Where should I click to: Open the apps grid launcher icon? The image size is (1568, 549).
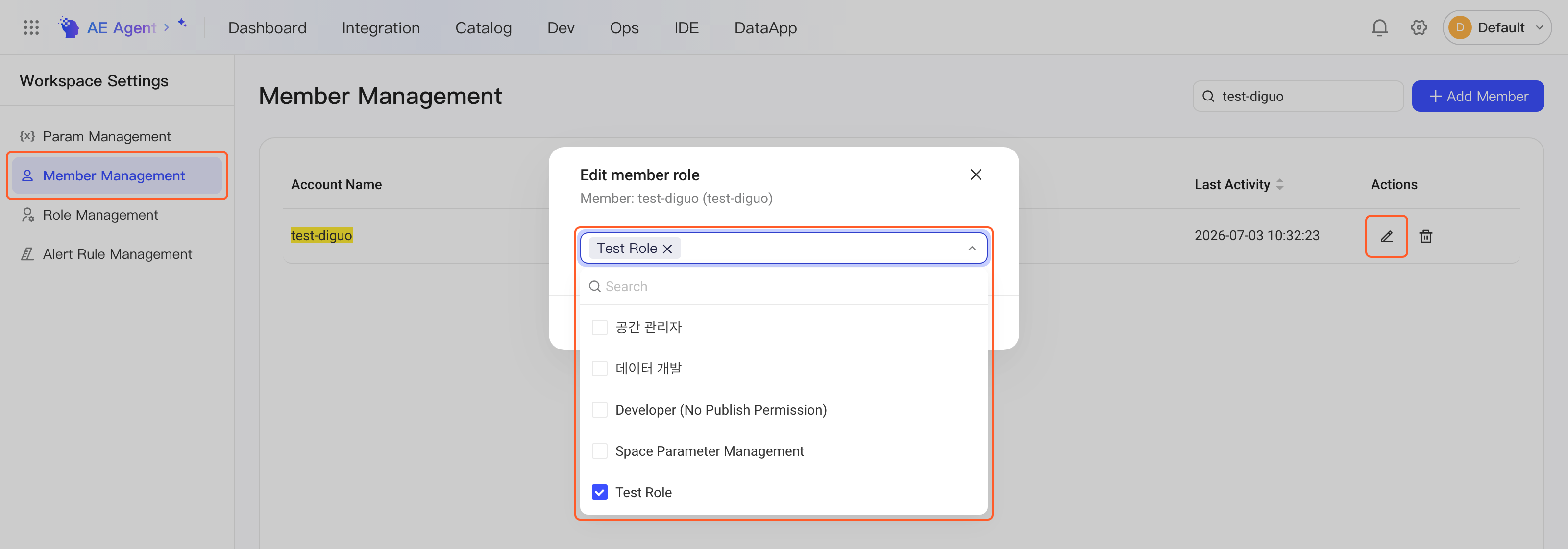tap(31, 27)
